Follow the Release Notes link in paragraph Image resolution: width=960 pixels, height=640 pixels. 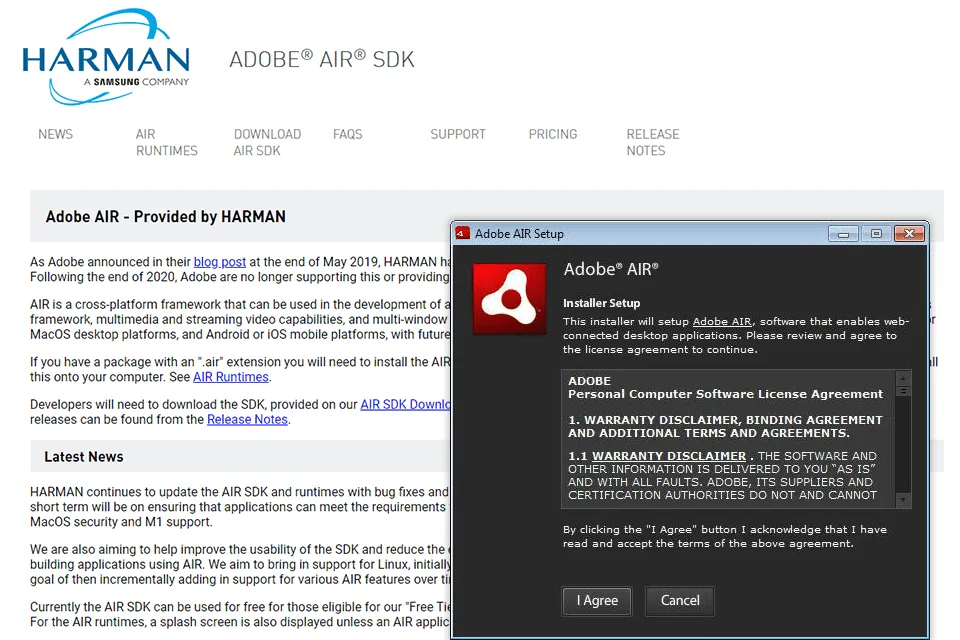(247, 420)
